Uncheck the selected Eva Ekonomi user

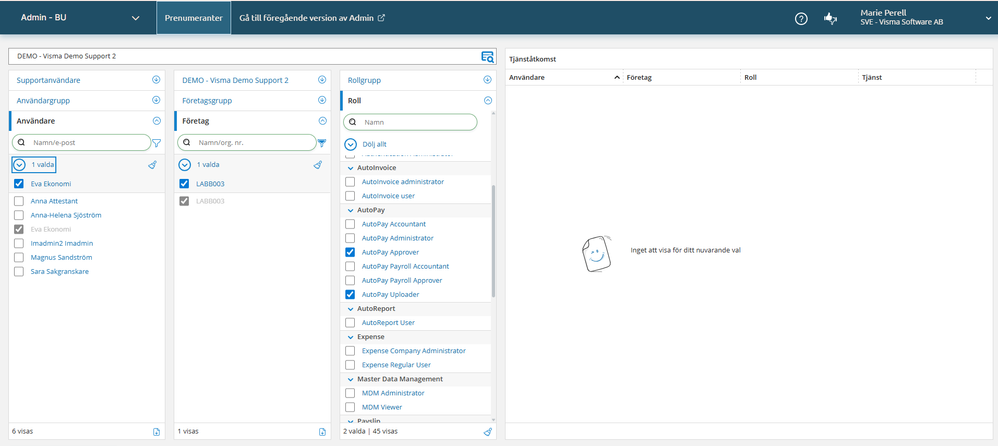pyautogui.click(x=18, y=184)
